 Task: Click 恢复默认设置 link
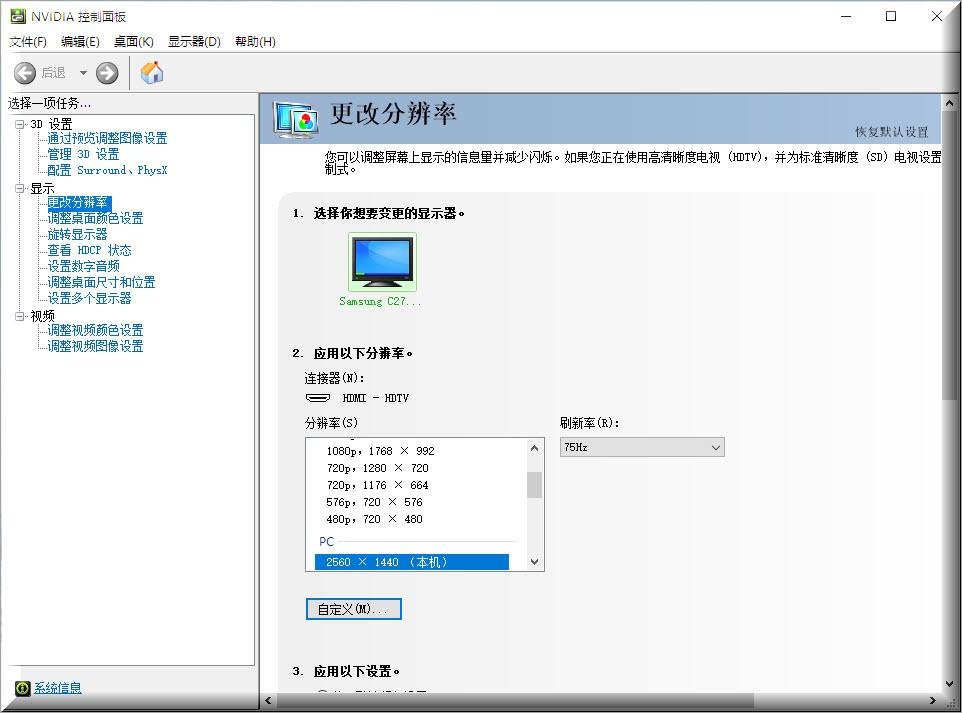point(891,132)
